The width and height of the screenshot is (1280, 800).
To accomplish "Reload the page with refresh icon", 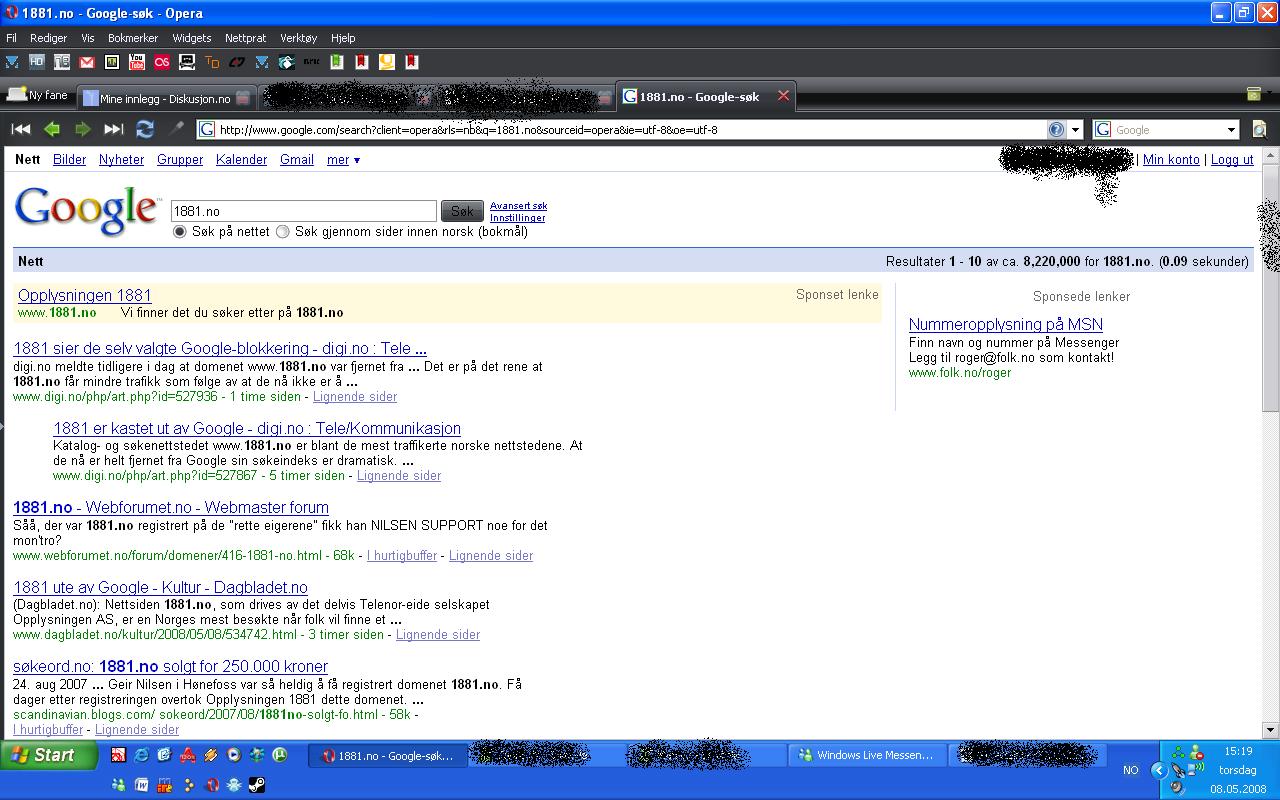I will 145,129.
